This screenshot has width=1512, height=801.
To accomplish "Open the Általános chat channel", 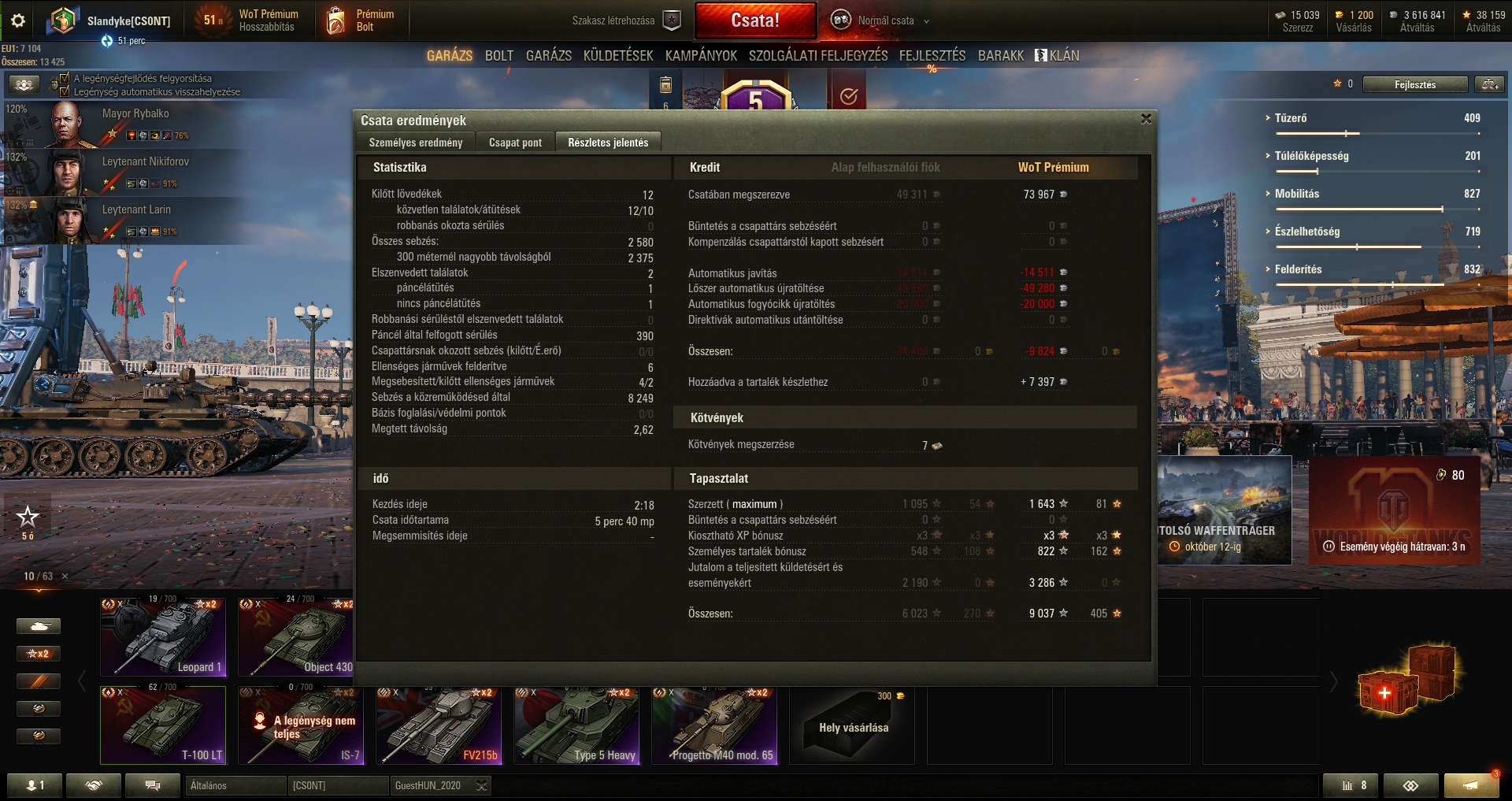I will coord(235,785).
